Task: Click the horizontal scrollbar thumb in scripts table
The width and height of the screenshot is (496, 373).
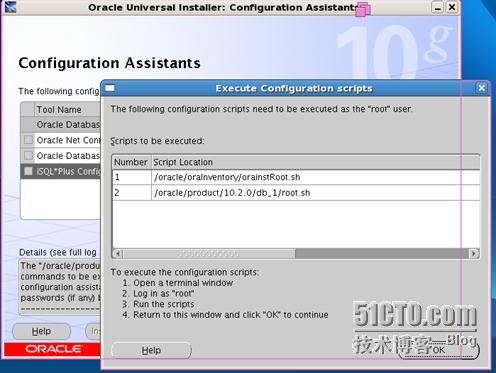Action: (x=209, y=253)
